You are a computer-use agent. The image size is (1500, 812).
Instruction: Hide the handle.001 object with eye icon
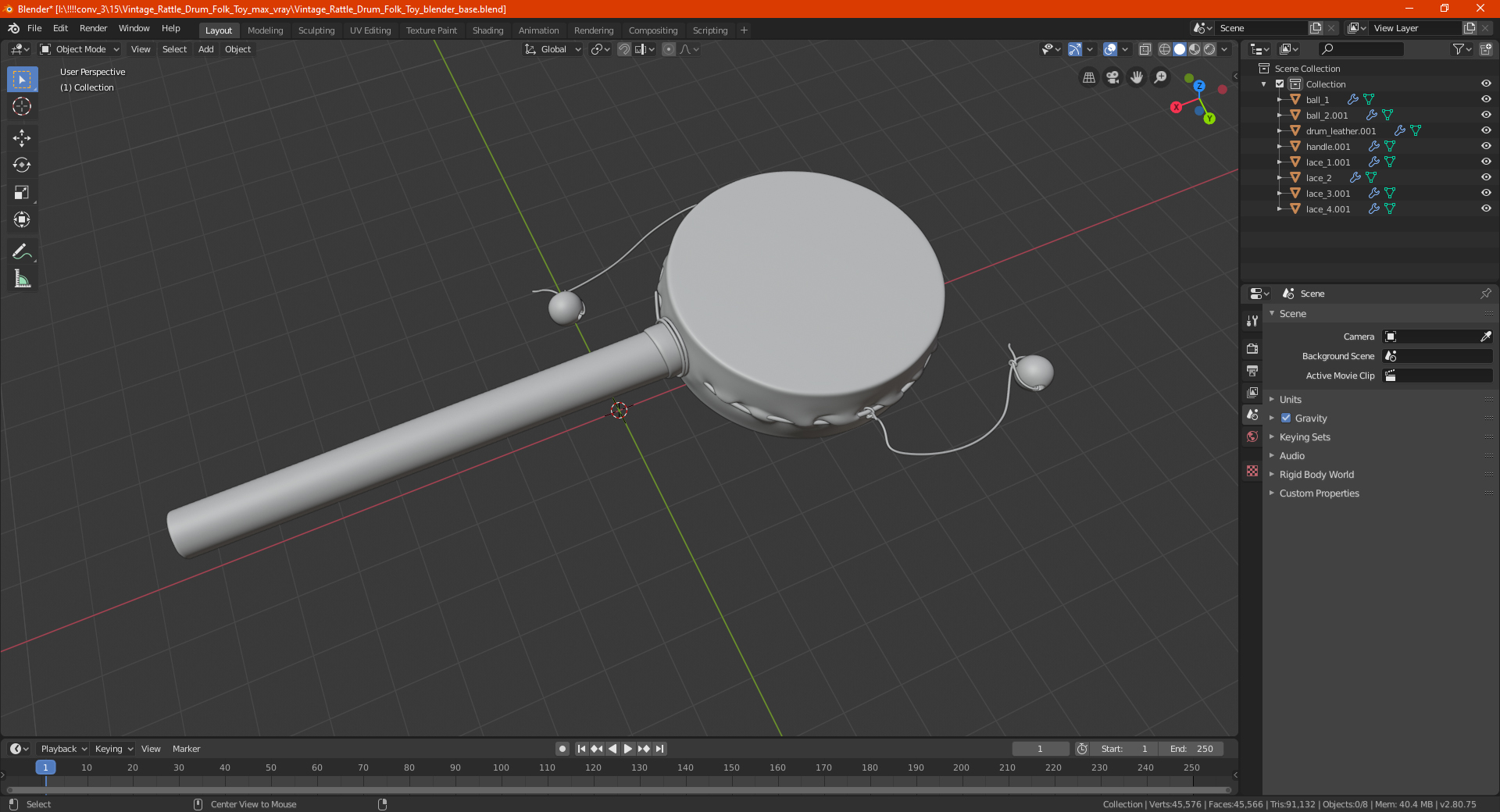pos(1486,146)
